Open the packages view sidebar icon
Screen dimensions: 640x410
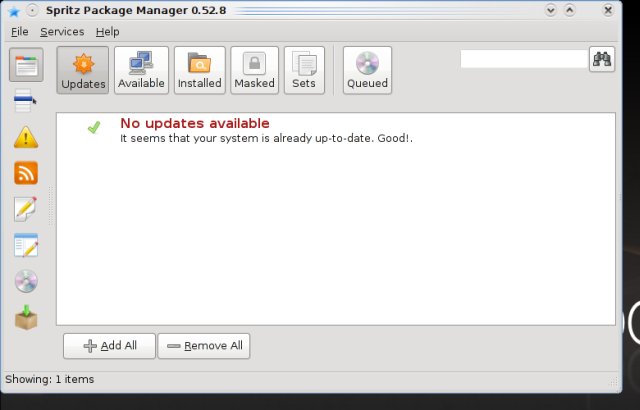[x=26, y=65]
